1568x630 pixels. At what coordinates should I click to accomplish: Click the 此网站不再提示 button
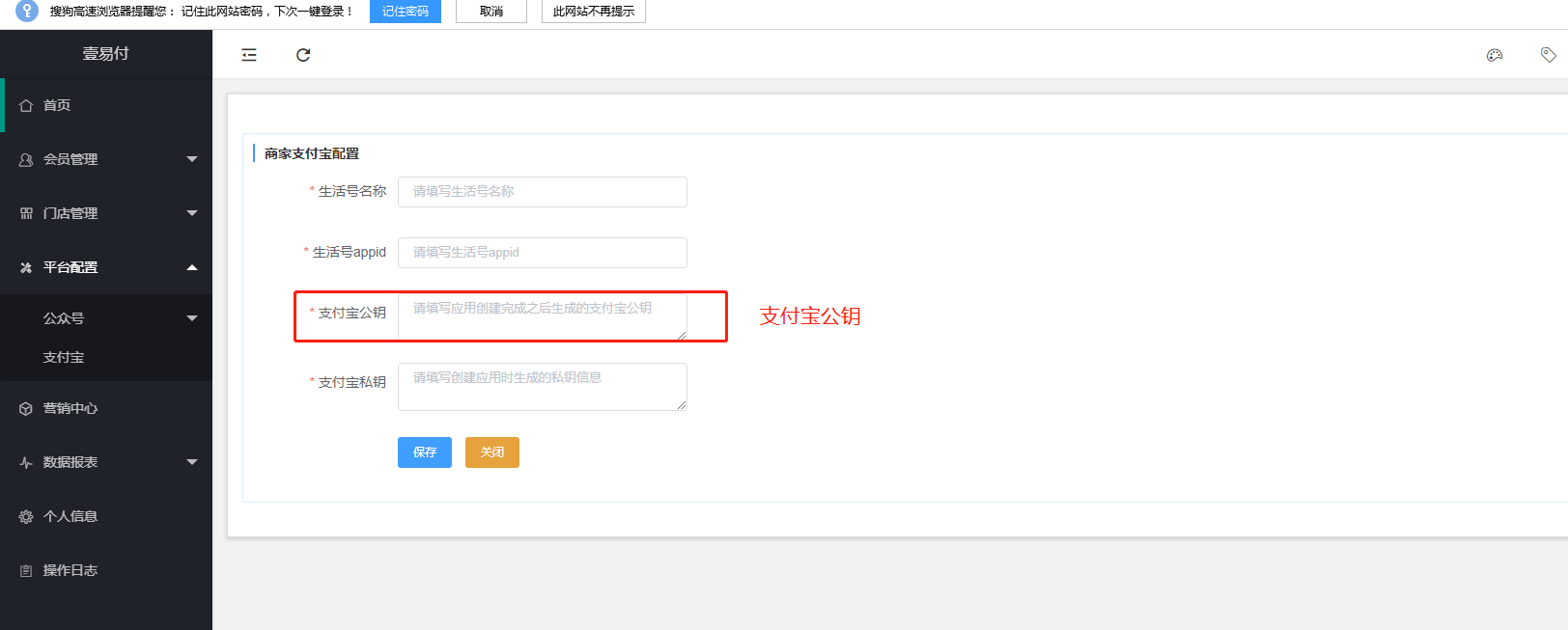(594, 12)
